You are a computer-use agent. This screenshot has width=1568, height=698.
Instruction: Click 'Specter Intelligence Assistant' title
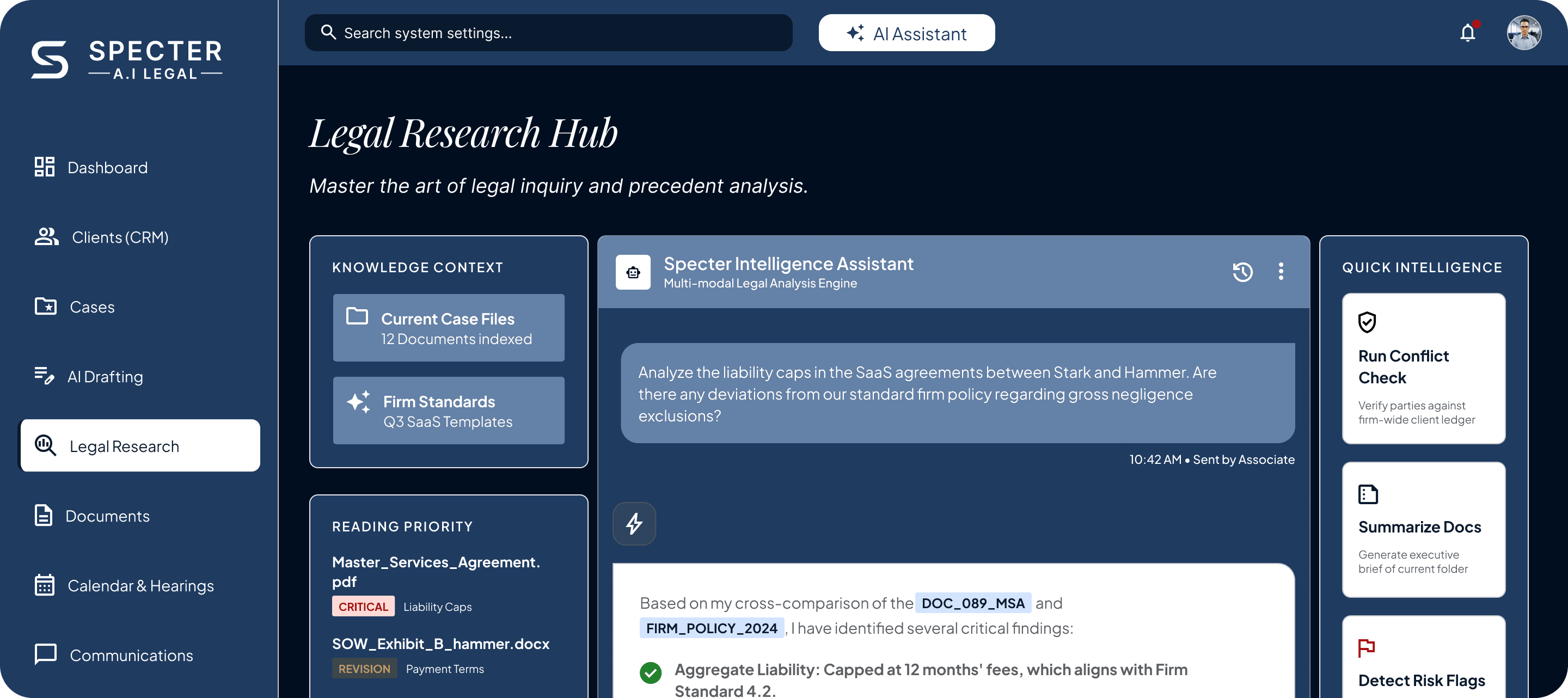coord(788,264)
